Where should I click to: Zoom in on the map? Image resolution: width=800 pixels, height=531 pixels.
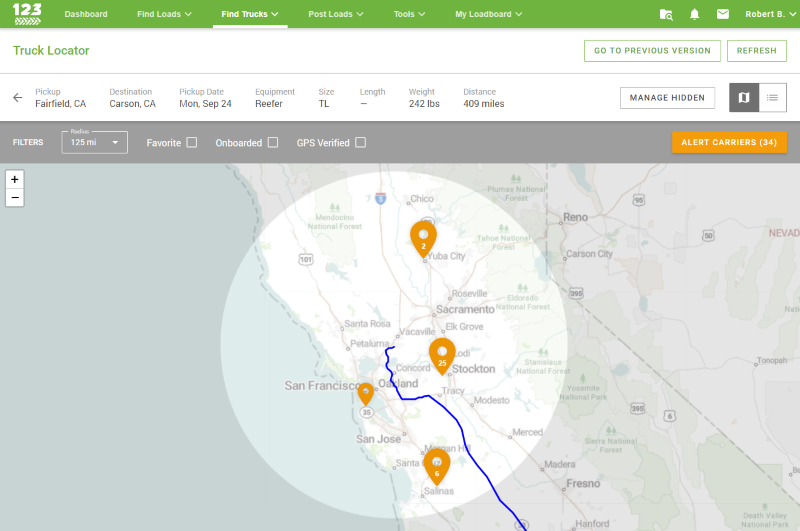[15, 180]
